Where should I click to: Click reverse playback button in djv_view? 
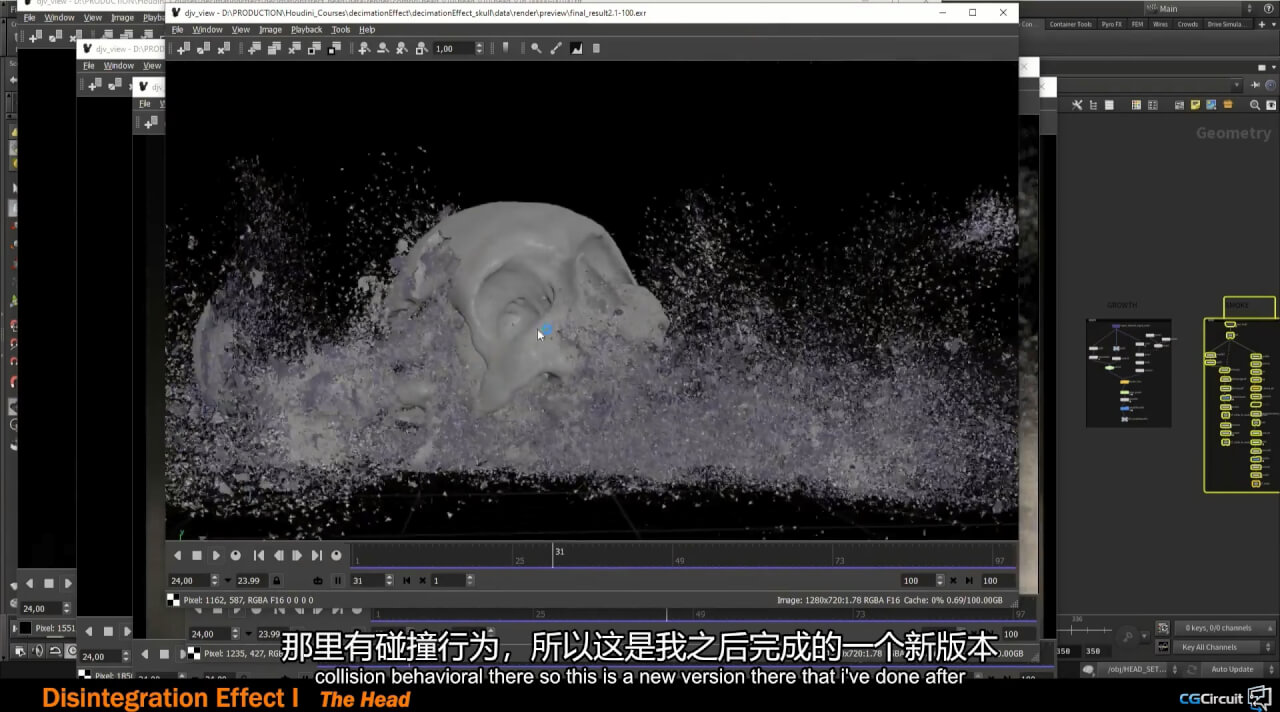click(178, 555)
